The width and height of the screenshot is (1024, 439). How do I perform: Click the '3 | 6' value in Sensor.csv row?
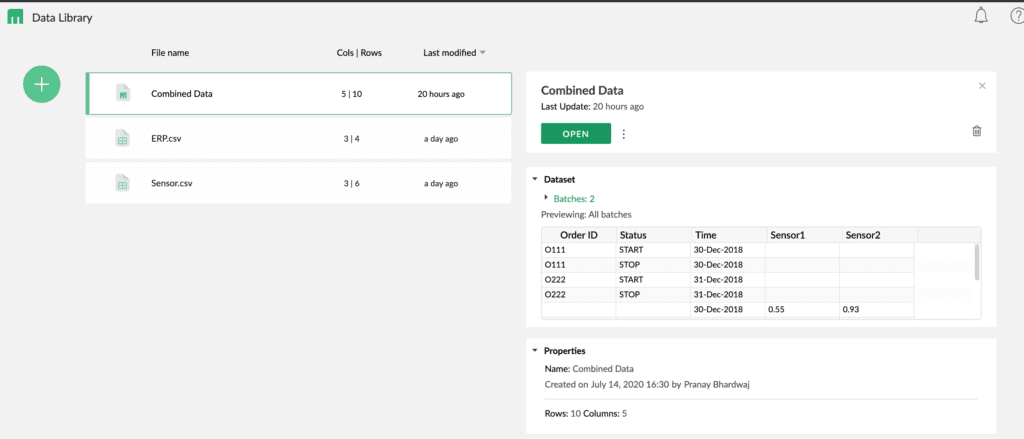[x=351, y=184]
